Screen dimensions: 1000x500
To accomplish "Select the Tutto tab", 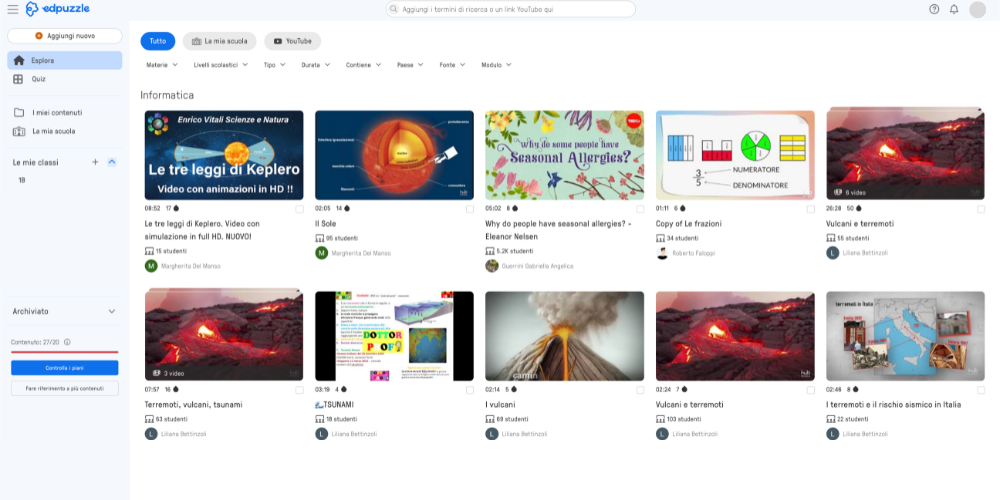I will (x=158, y=41).
